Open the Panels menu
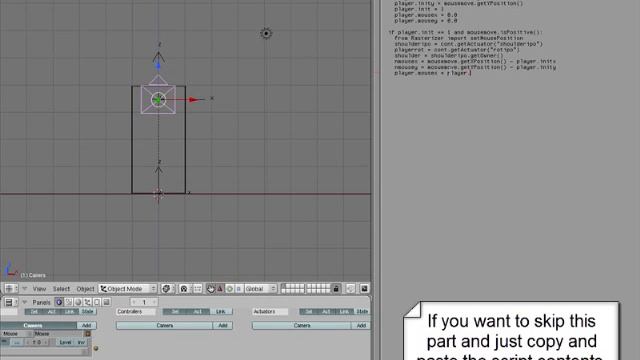The height and width of the screenshot is (360, 640). [x=41, y=302]
